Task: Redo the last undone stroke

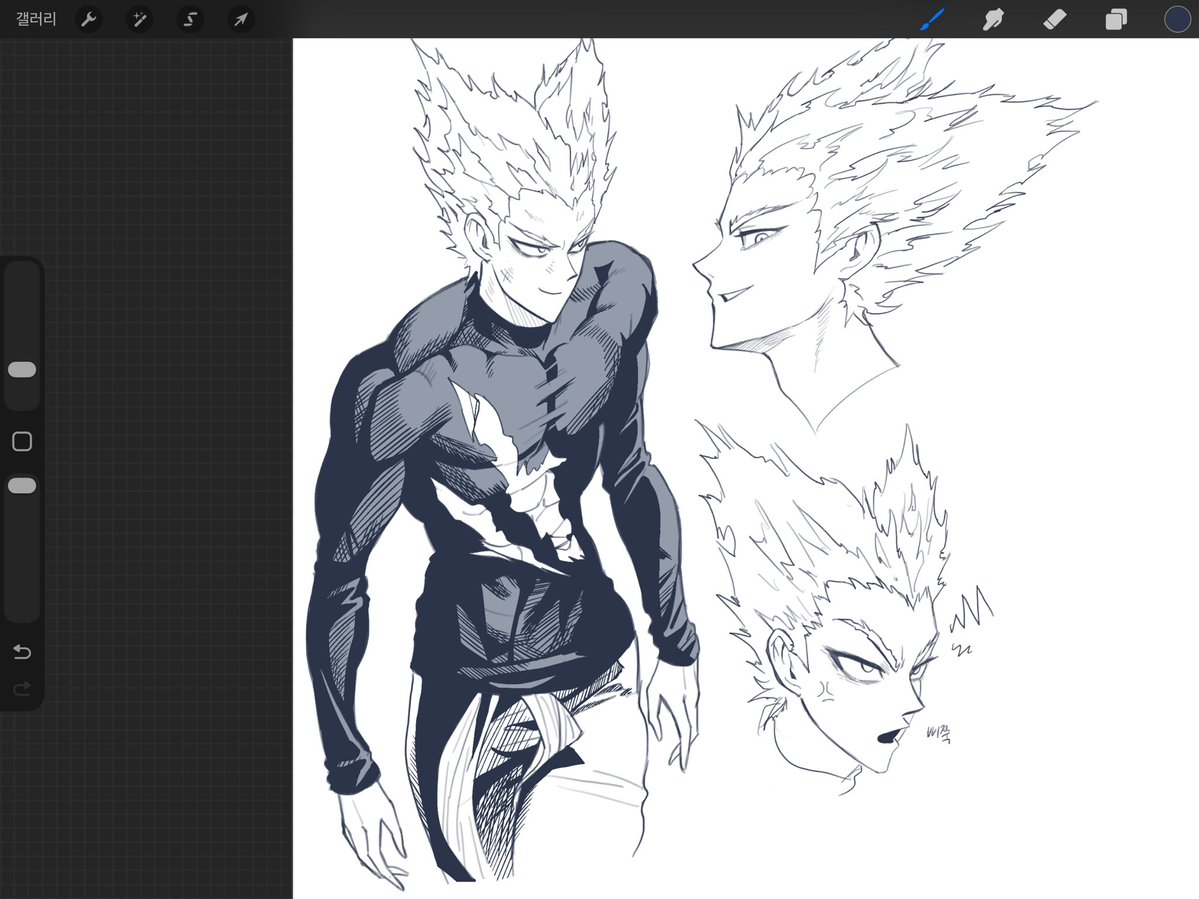Action: pyautogui.click(x=22, y=689)
